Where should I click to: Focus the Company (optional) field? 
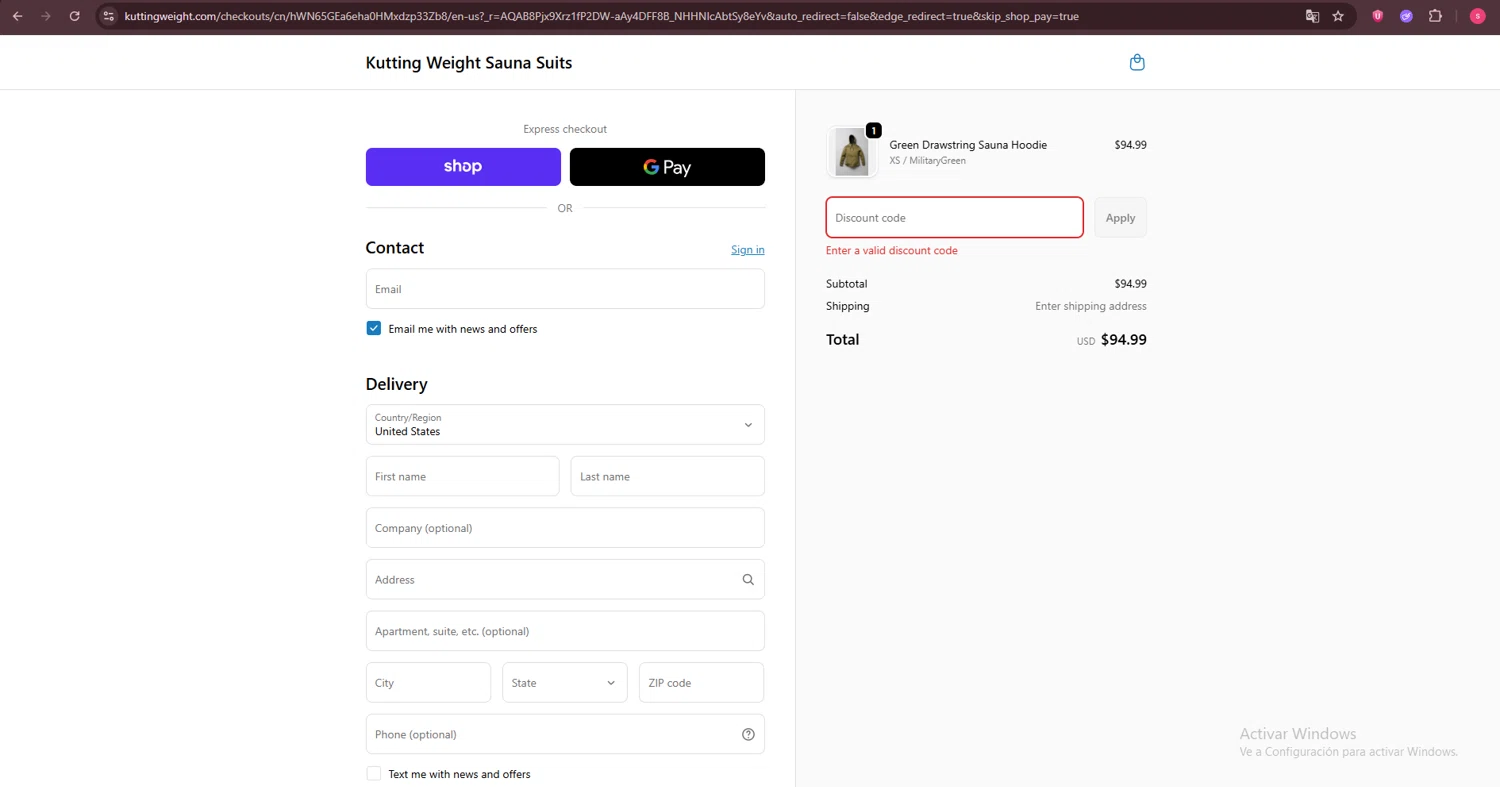(x=565, y=528)
